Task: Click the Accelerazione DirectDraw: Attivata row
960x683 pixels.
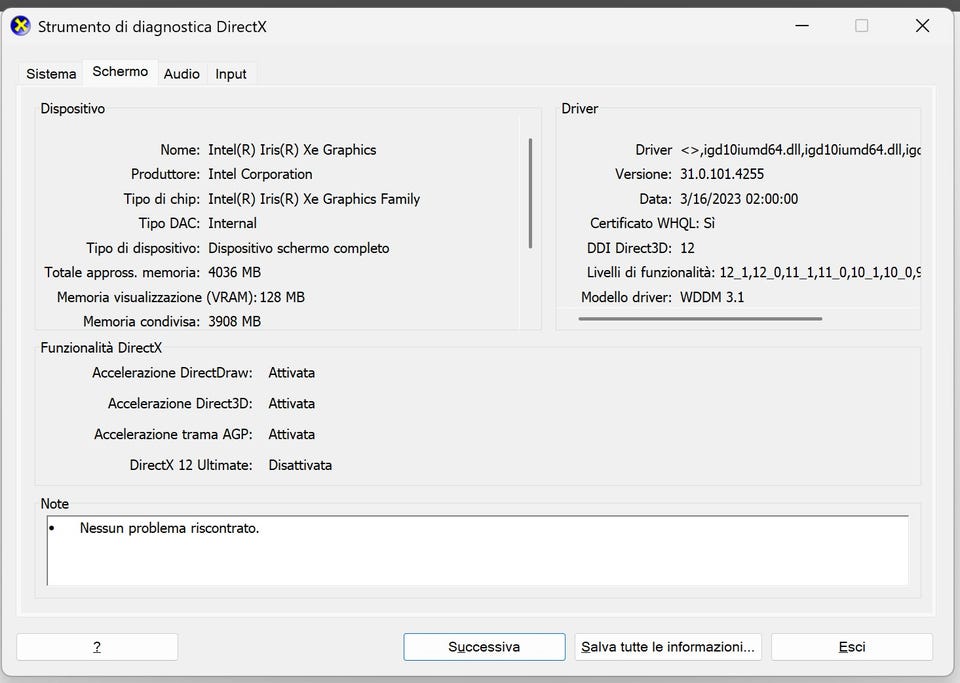Action: [x=203, y=373]
